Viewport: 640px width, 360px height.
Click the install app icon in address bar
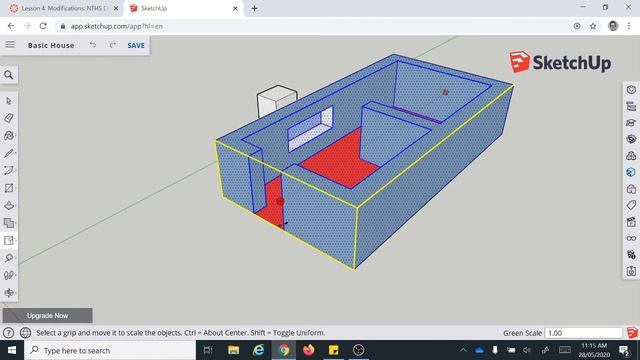pos(577,26)
